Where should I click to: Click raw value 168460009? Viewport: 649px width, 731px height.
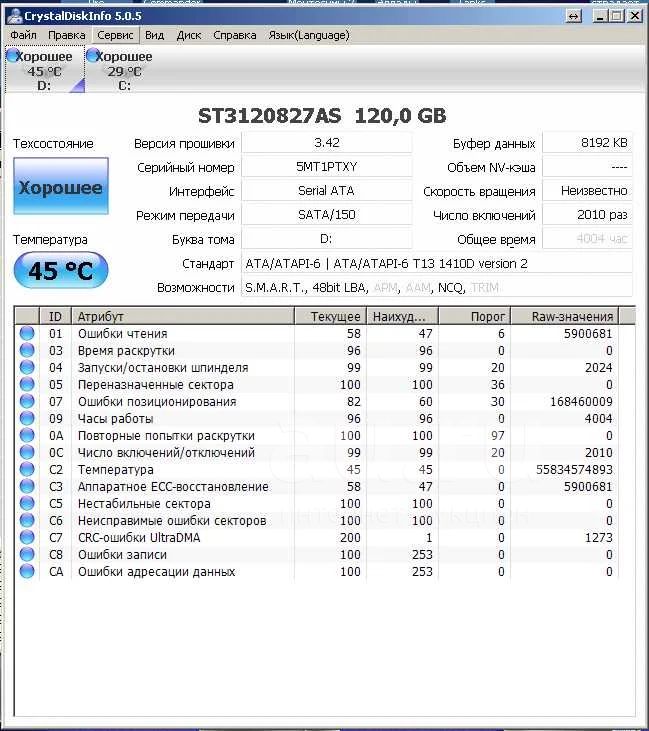coord(581,401)
